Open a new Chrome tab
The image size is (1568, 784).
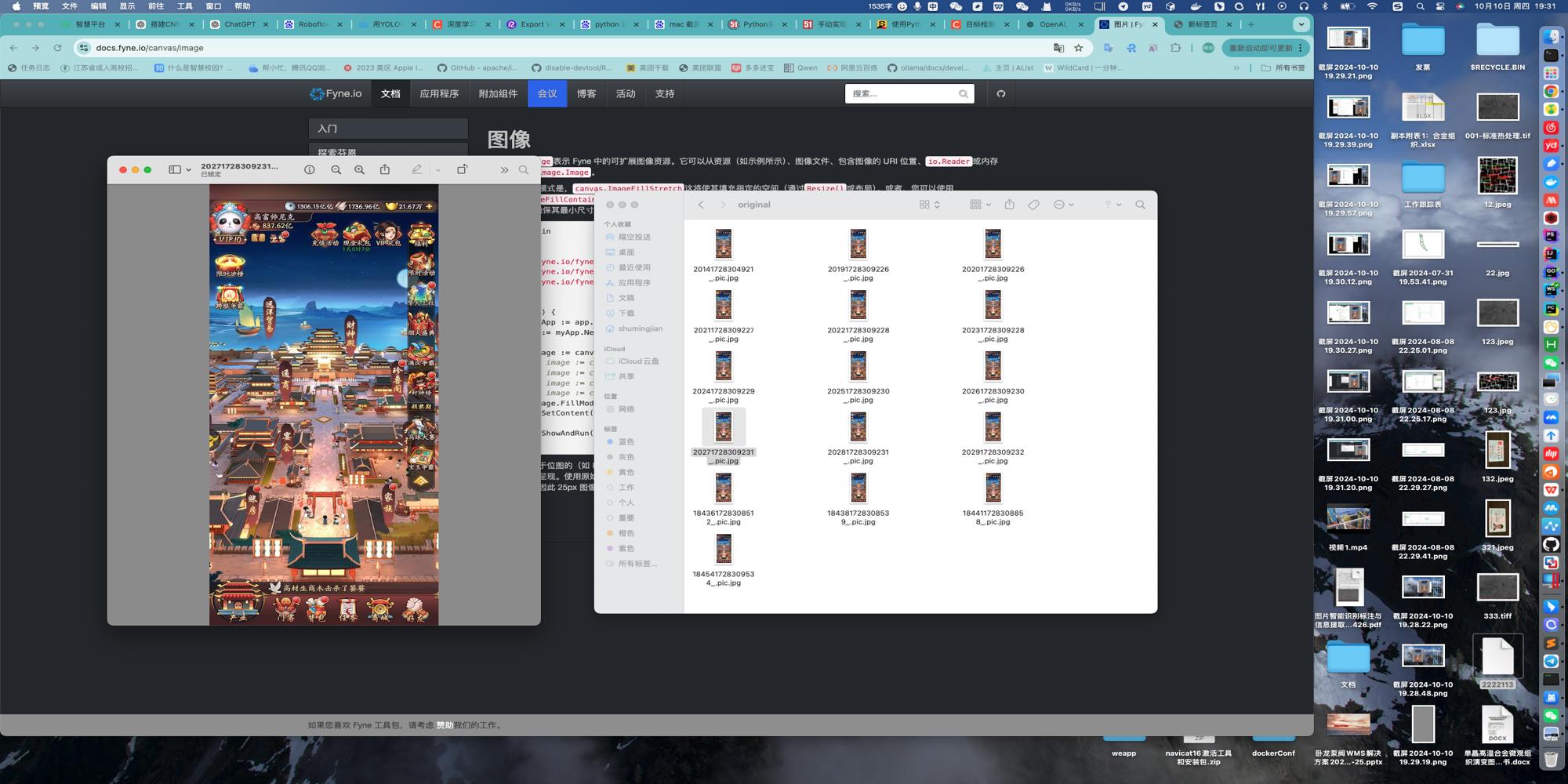(1251, 24)
